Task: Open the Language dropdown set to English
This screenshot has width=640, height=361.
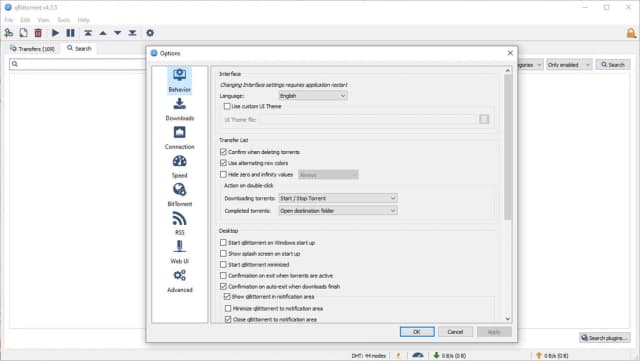Action: (313, 96)
